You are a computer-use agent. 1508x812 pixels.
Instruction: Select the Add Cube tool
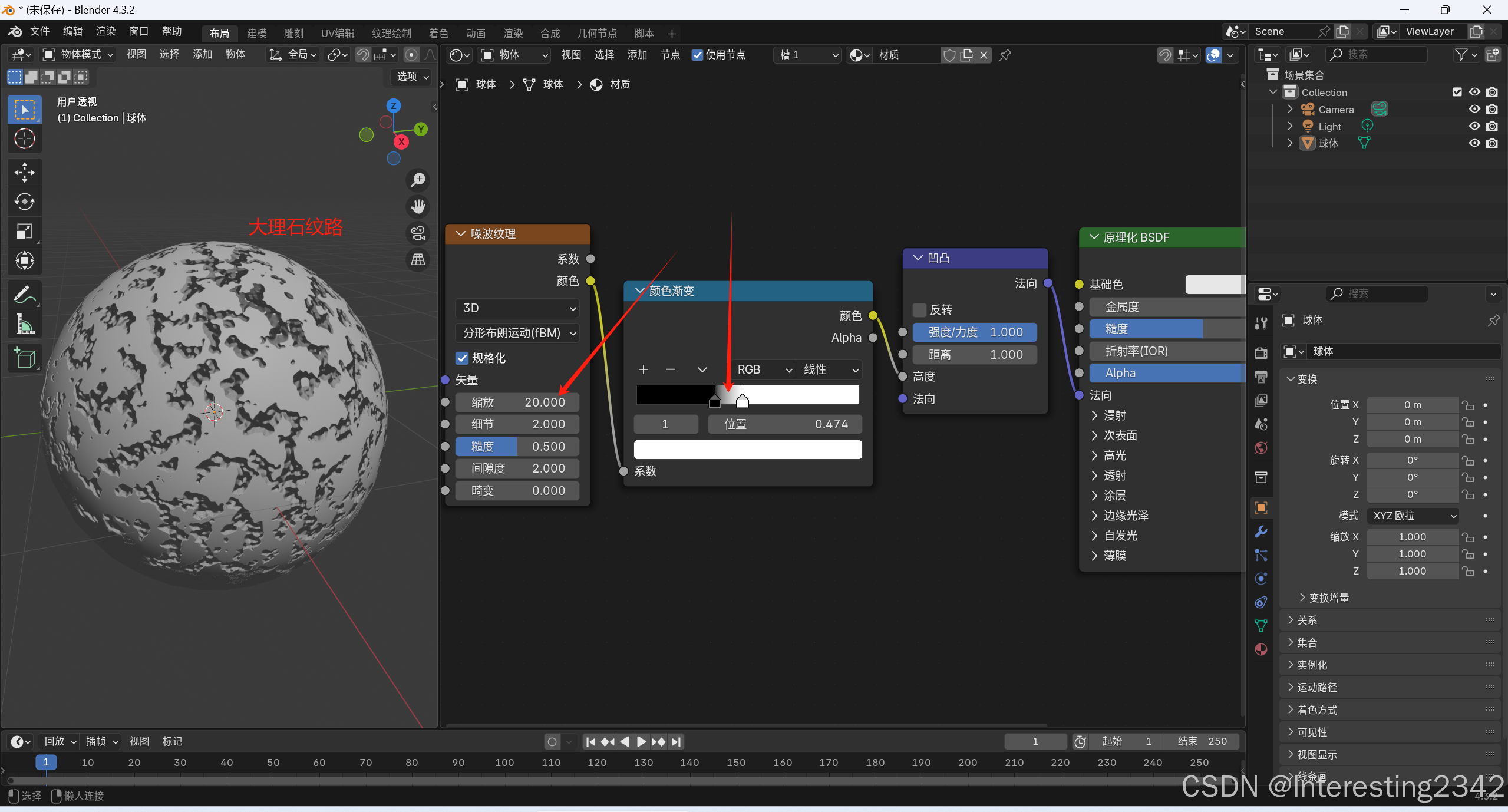click(x=24, y=358)
